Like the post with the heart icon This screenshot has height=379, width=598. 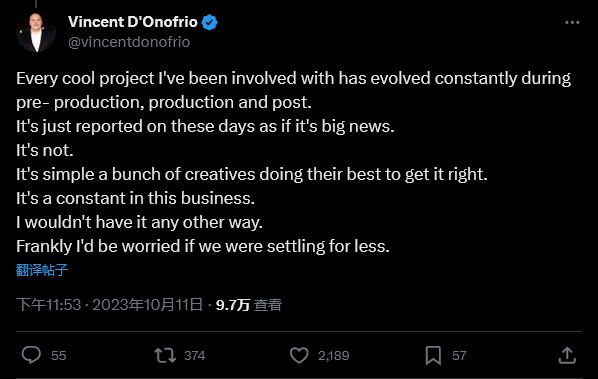pos(299,355)
